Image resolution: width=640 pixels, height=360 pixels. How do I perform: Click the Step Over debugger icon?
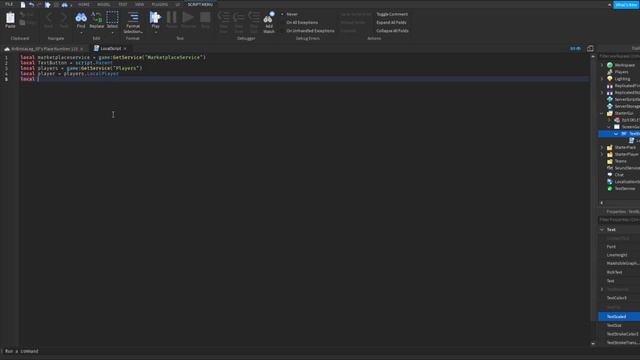239,17
